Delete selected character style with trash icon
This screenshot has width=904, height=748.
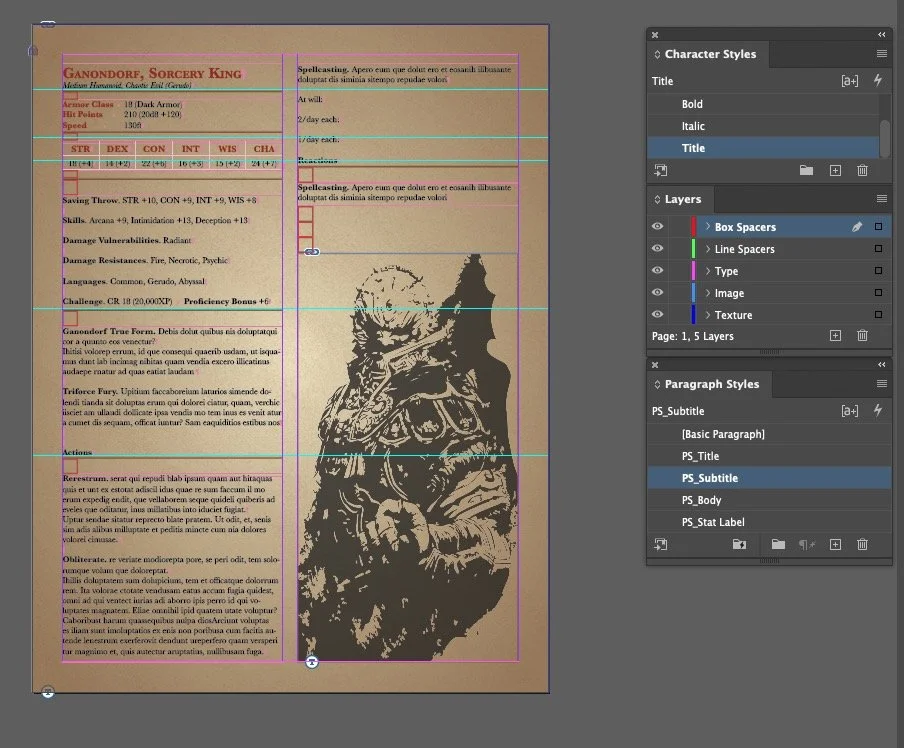tap(862, 170)
